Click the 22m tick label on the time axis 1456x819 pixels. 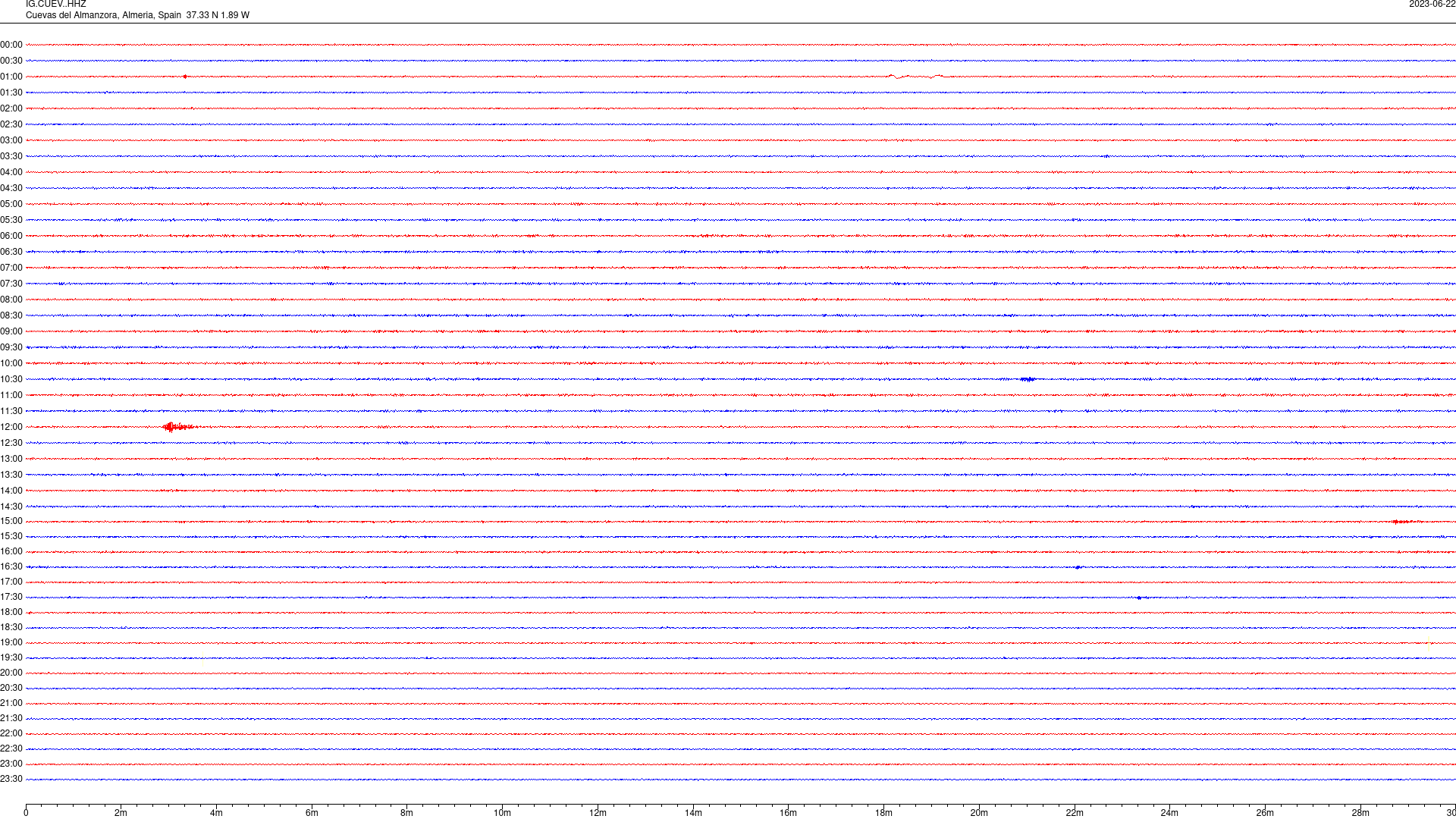(1075, 813)
